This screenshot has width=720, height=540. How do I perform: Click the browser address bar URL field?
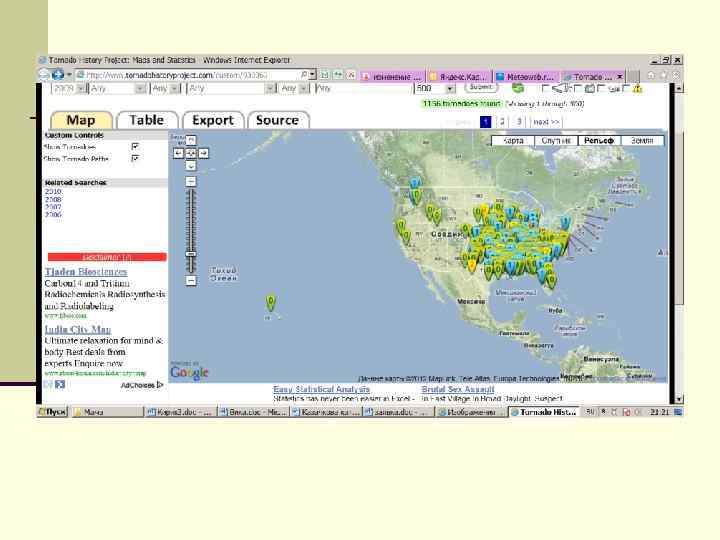(x=191, y=75)
